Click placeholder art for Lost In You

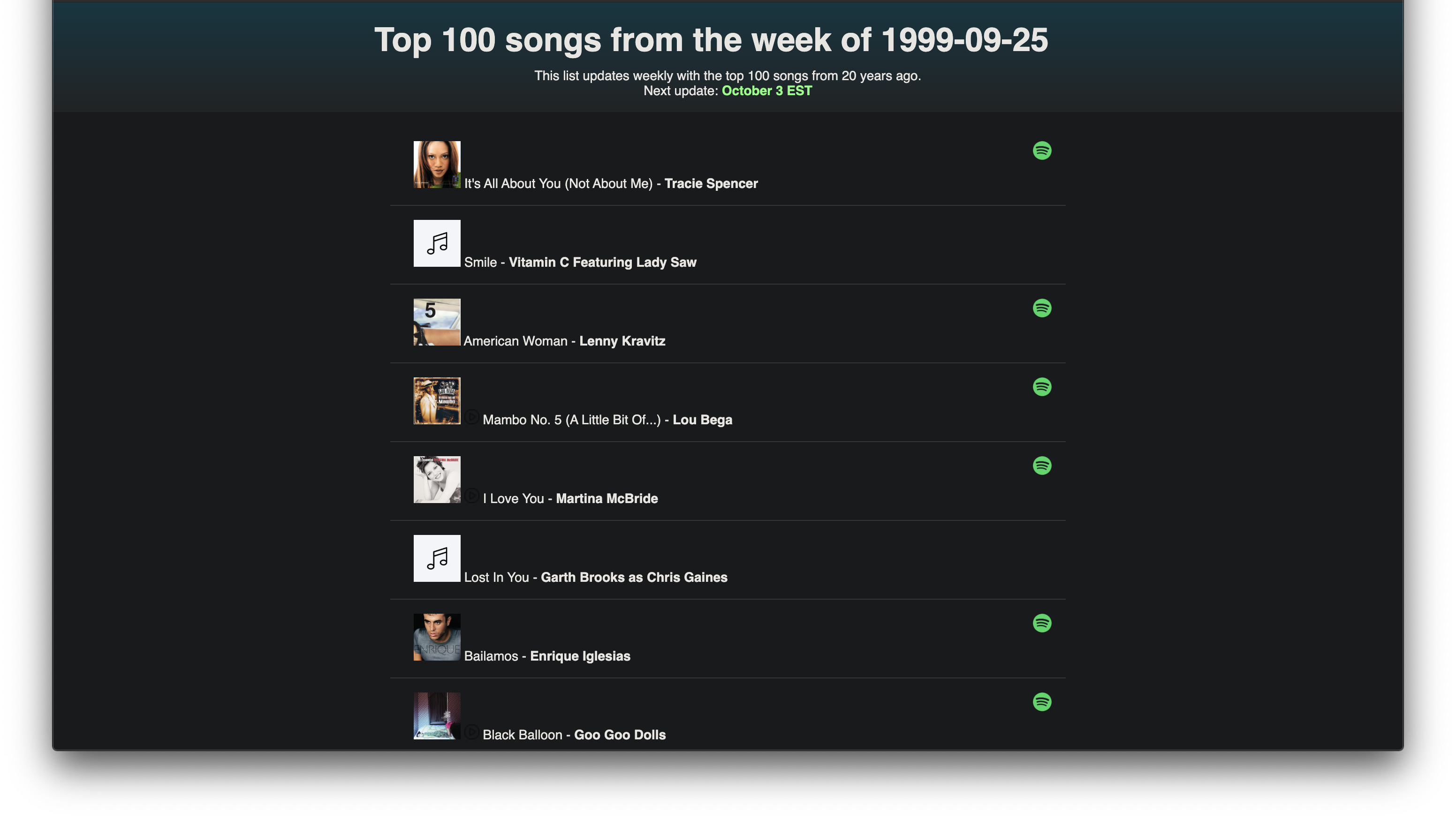[x=437, y=558]
